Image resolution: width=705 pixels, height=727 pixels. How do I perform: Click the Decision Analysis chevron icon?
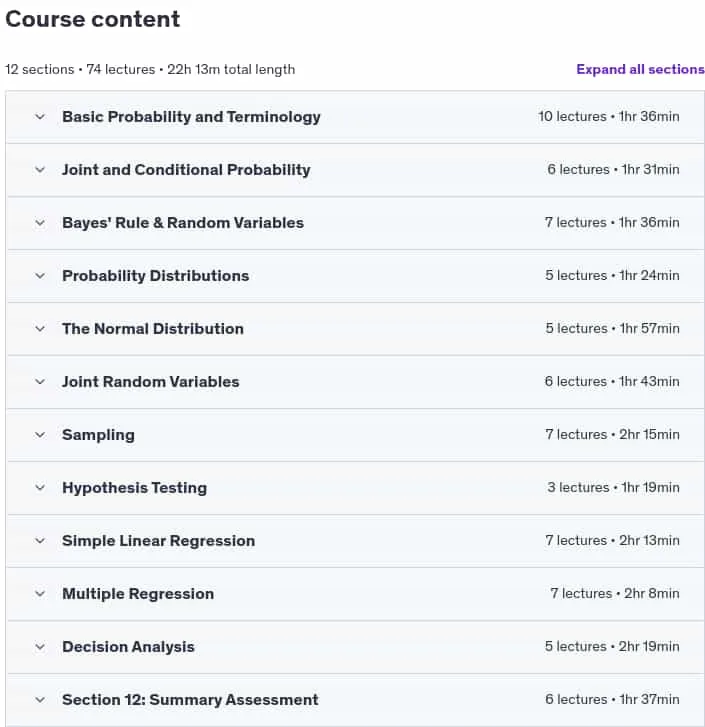click(40, 646)
